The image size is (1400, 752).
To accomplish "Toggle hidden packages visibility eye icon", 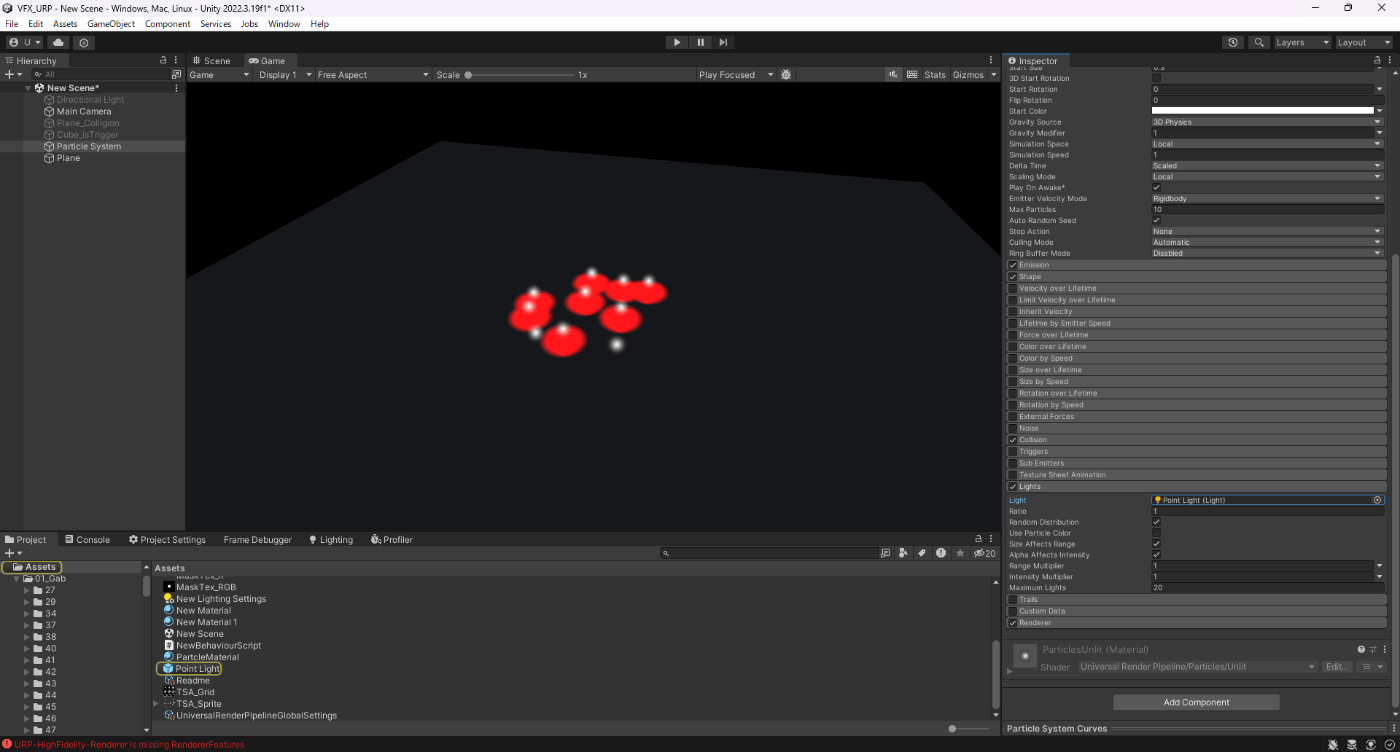I will coord(985,553).
